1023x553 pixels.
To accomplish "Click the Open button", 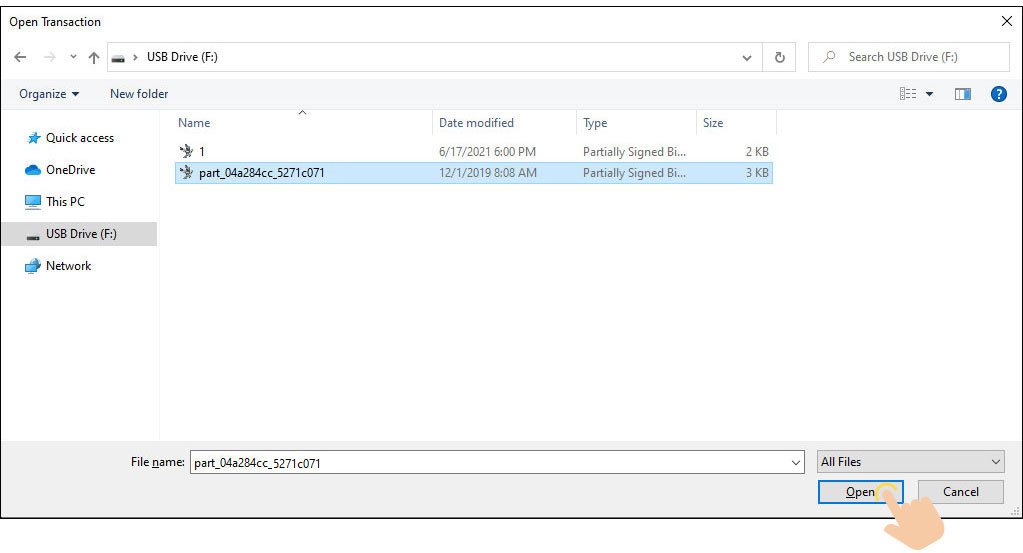I will [860, 492].
